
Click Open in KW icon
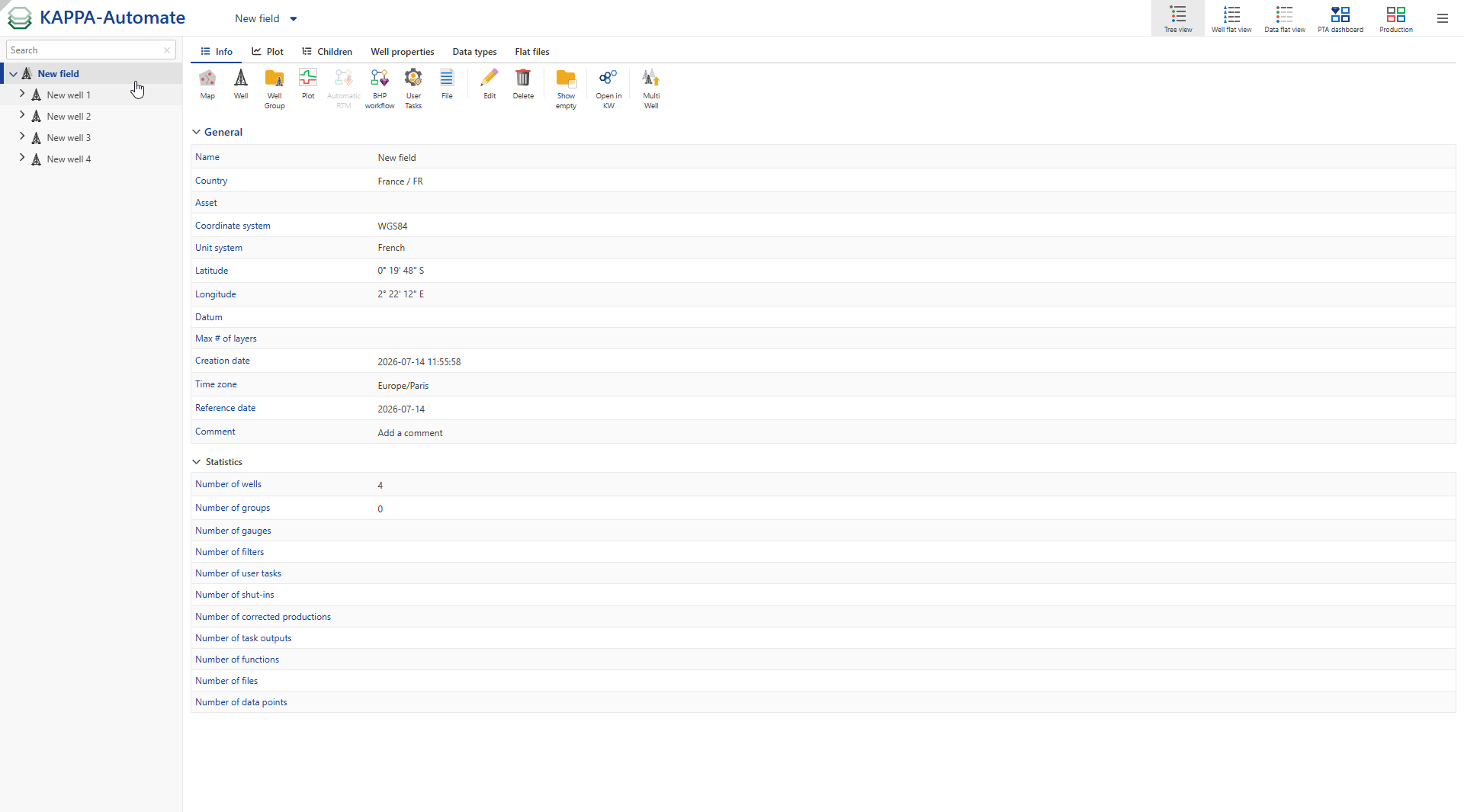[608, 89]
